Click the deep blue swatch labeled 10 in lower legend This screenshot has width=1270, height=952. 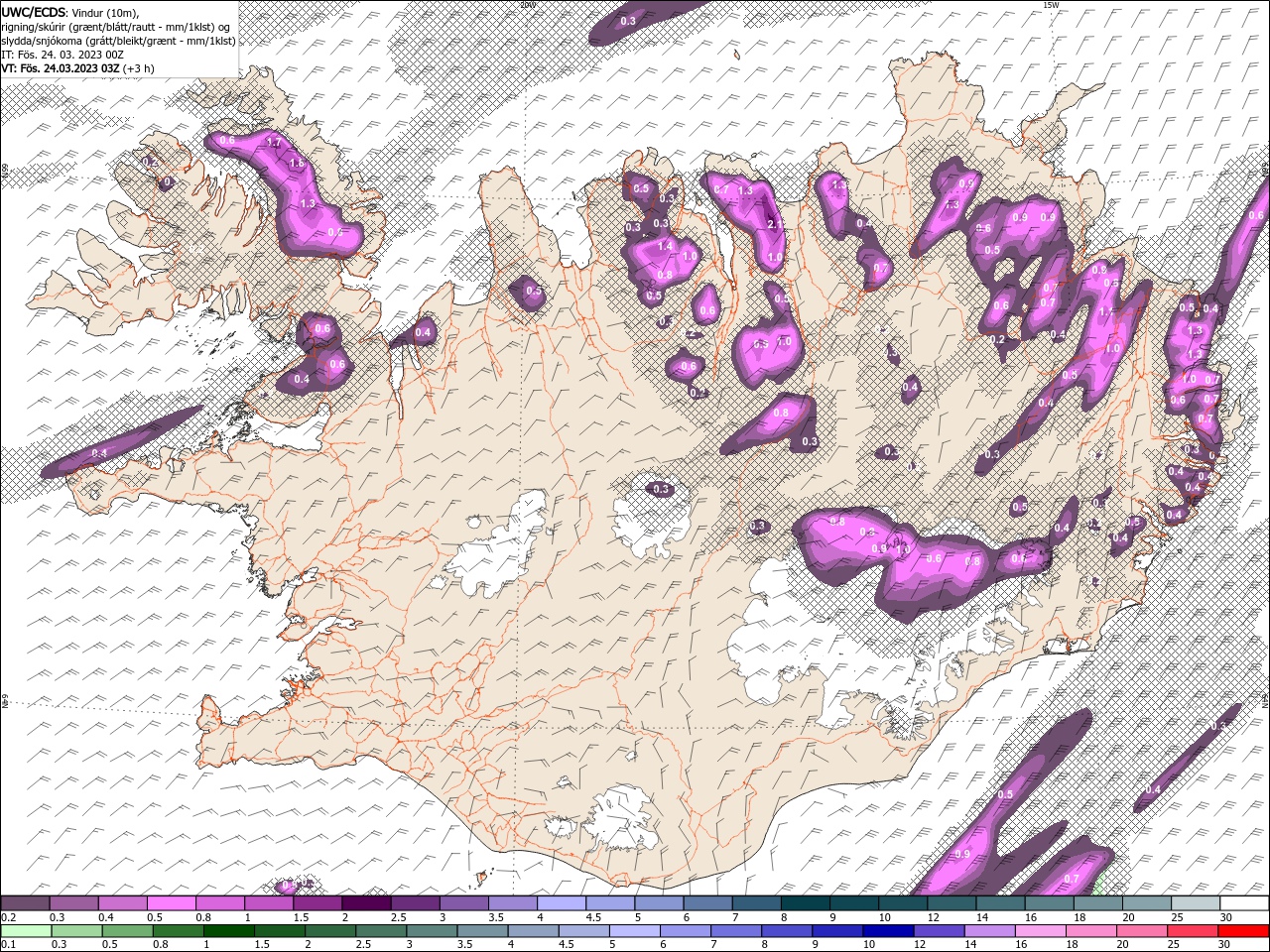pyautogui.click(x=886, y=931)
